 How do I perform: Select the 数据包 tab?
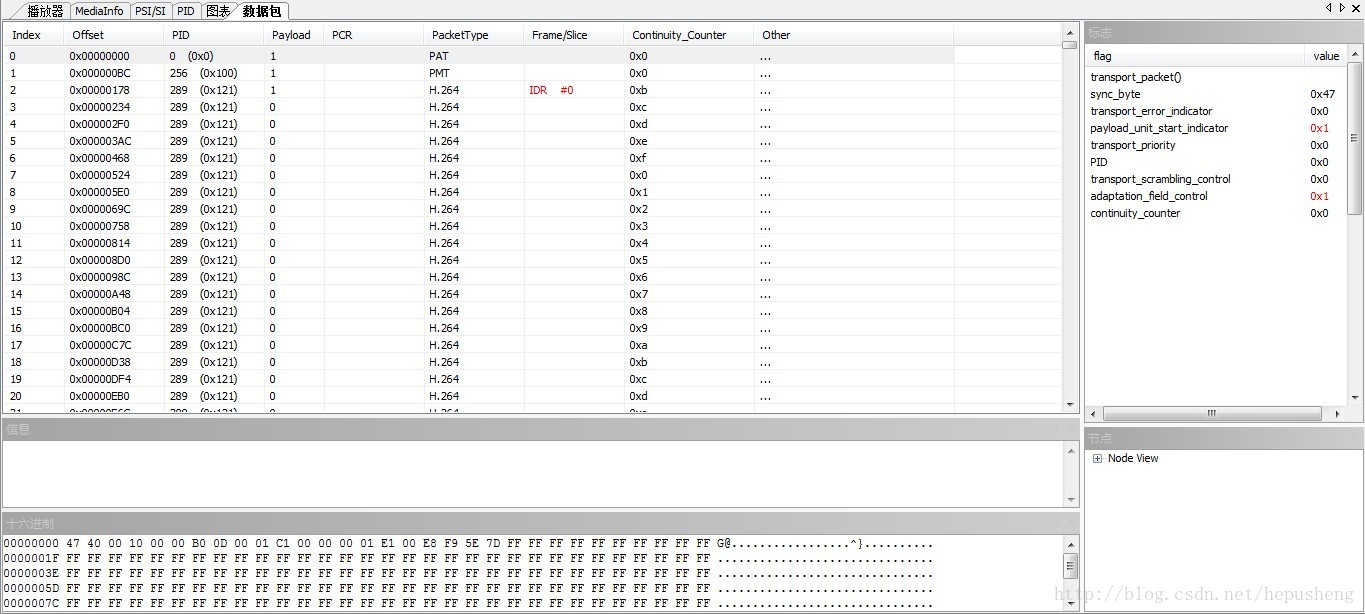(x=263, y=11)
